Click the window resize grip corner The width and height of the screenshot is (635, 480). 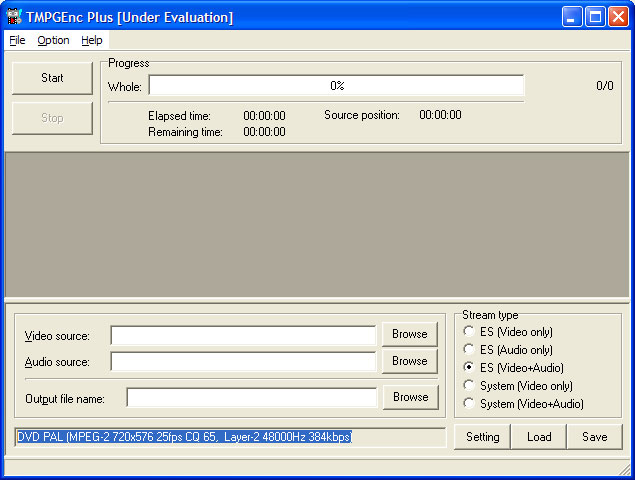pyautogui.click(x=624, y=469)
